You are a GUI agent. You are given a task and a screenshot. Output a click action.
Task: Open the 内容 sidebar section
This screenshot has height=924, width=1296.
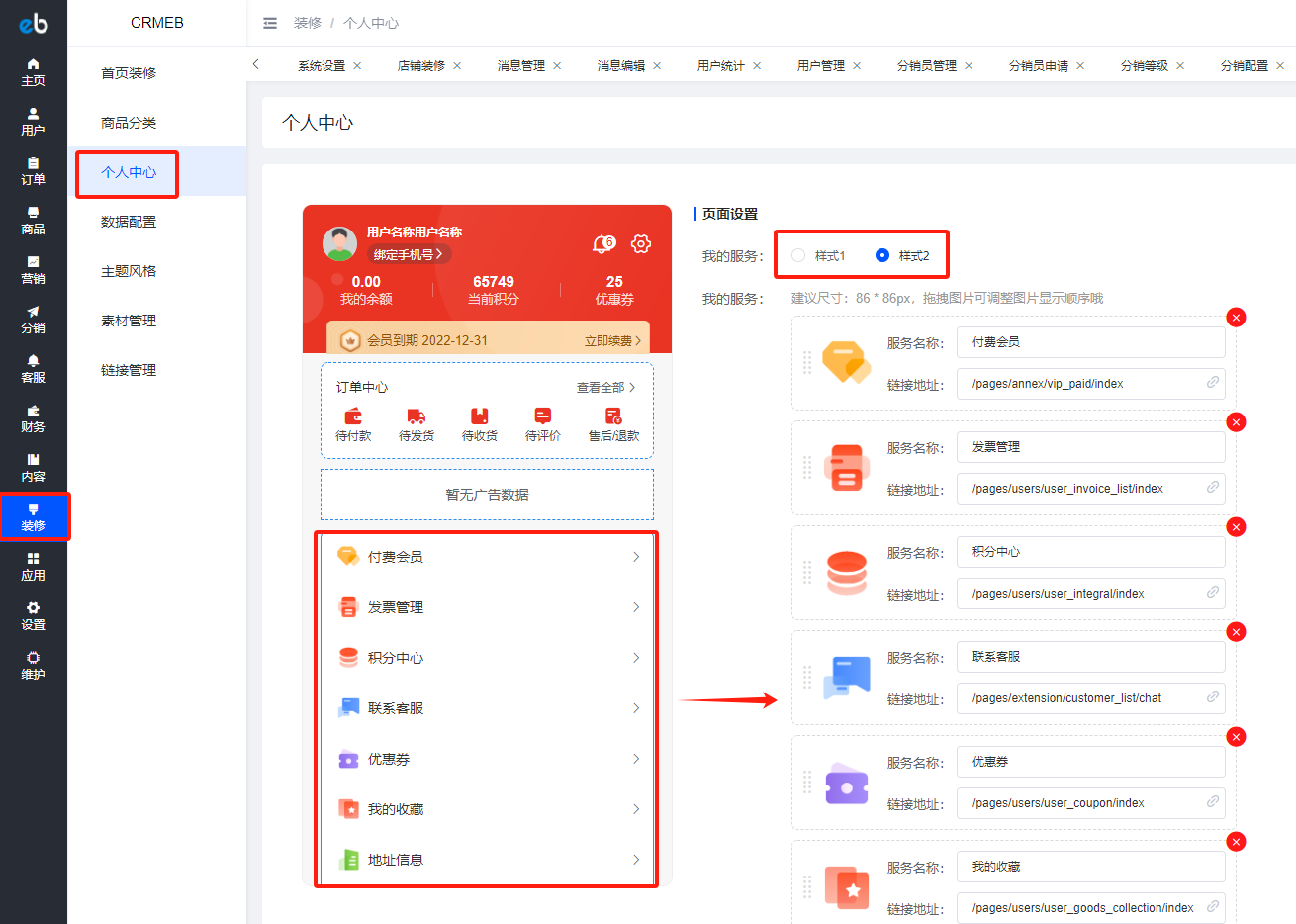(x=33, y=467)
